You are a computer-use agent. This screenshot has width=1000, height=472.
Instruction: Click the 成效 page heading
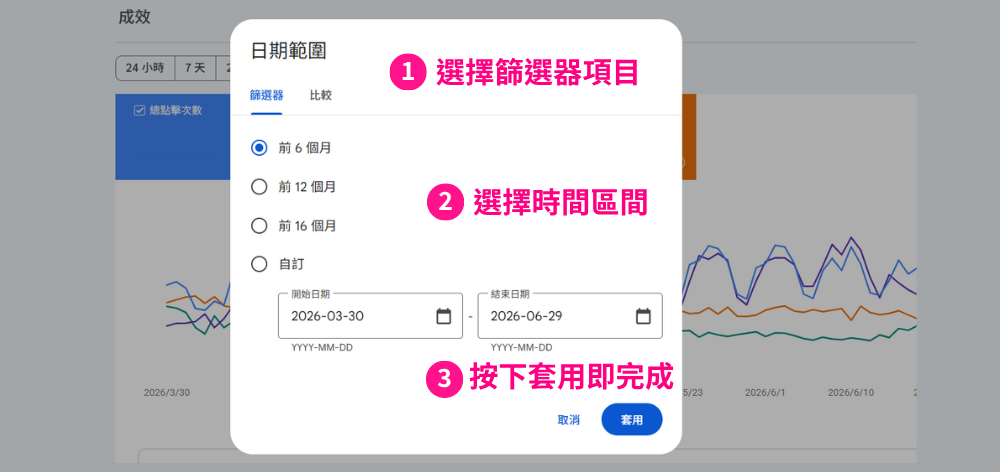(134, 17)
